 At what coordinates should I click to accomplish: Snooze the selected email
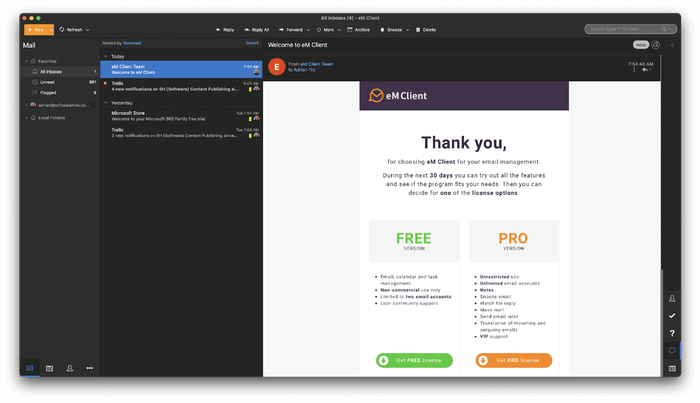tap(391, 30)
